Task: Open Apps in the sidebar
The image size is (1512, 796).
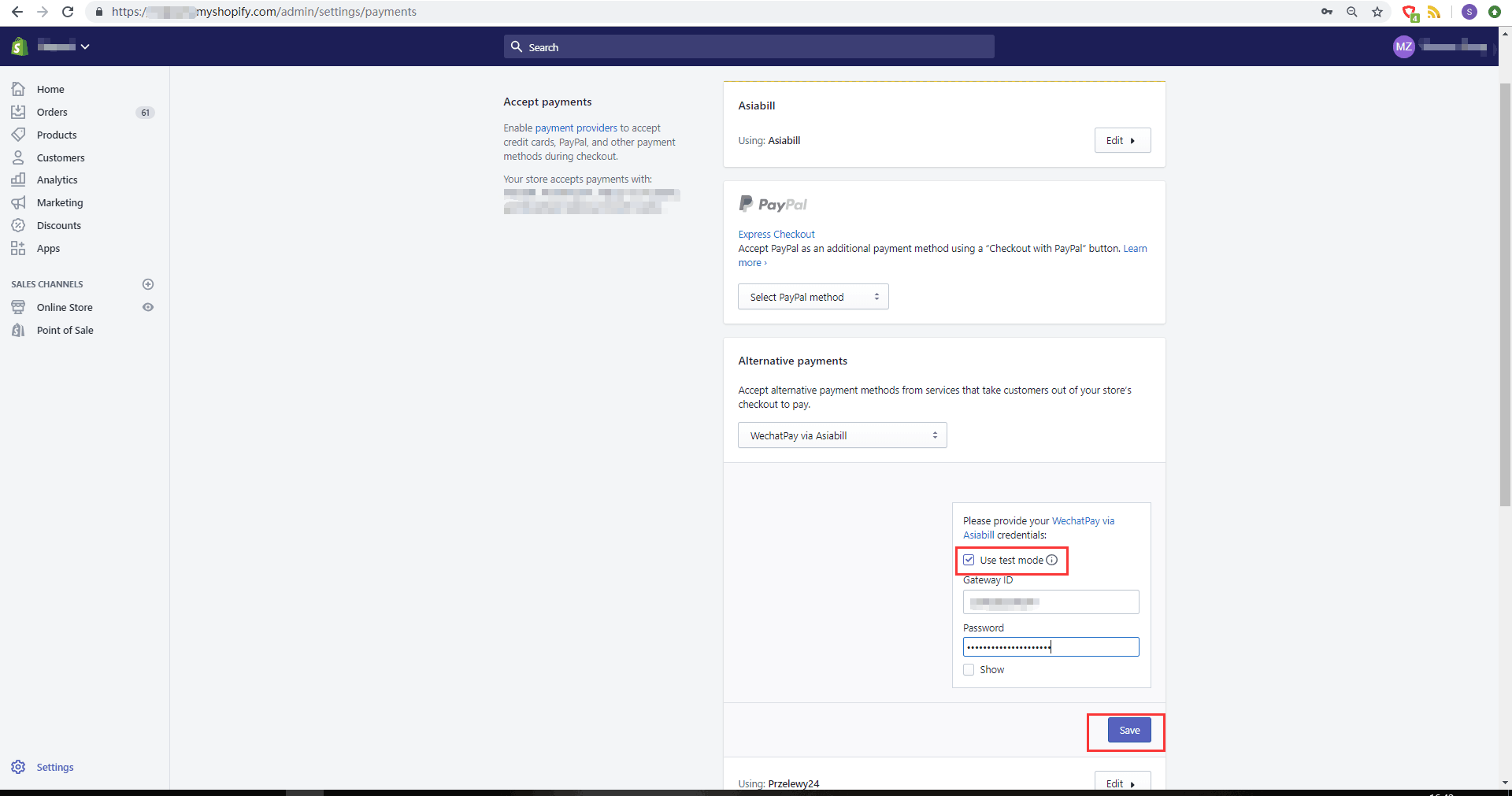Action: [48, 248]
